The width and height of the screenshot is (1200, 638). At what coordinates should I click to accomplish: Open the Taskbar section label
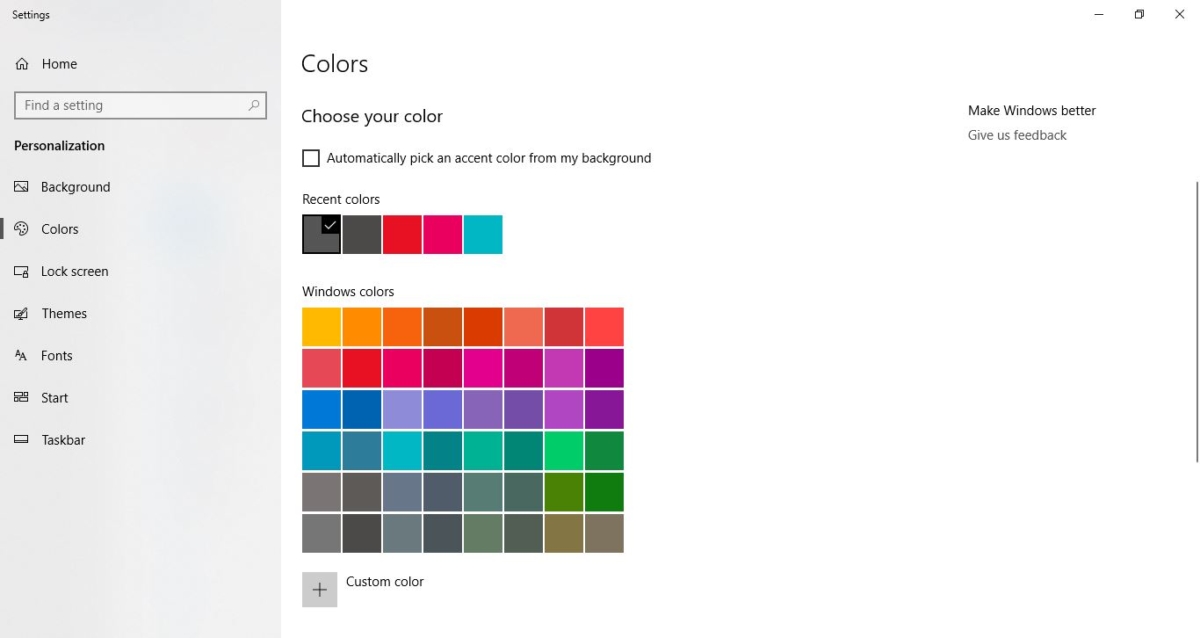tap(63, 439)
